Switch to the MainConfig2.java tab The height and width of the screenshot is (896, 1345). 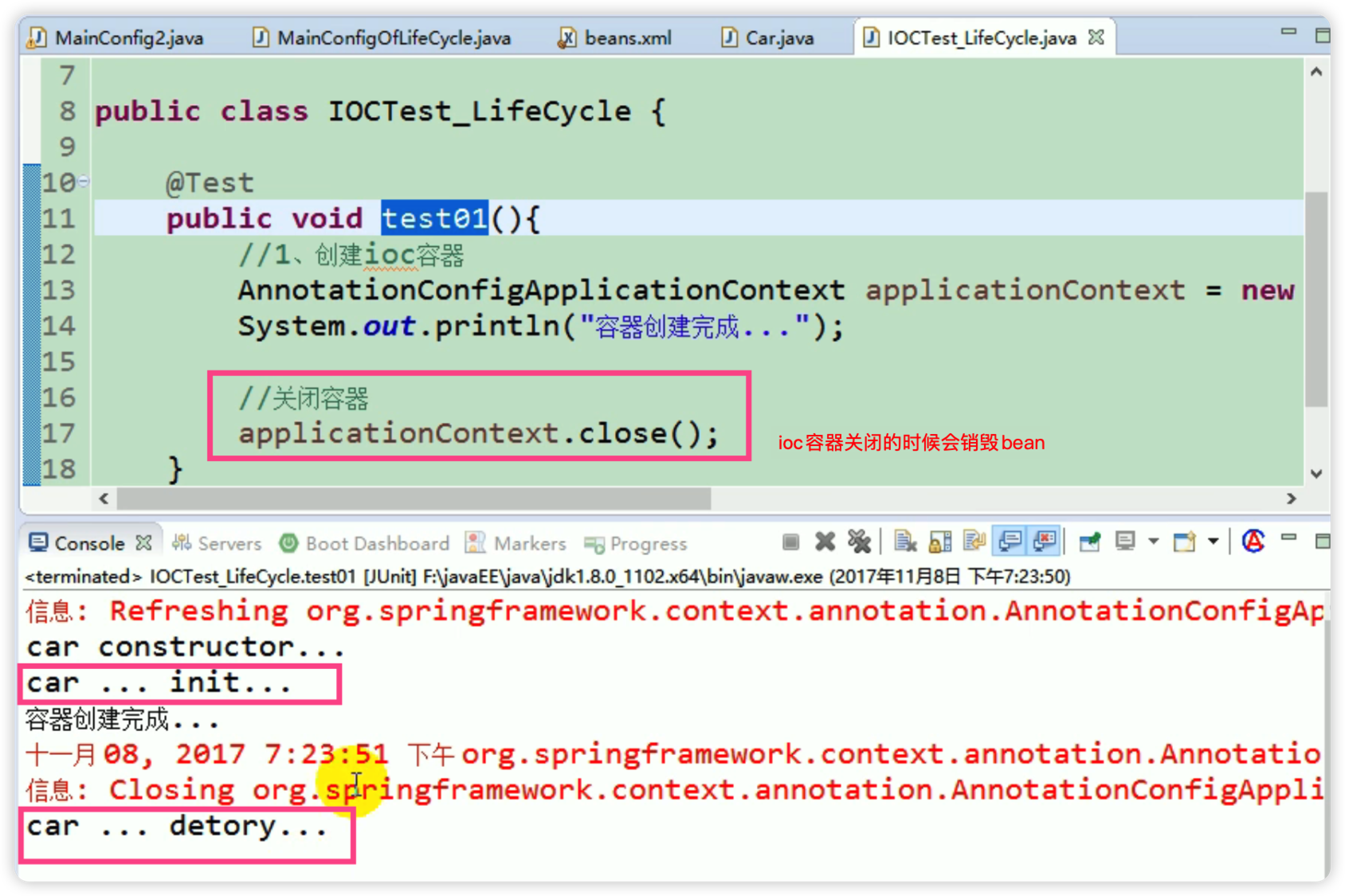pos(117,37)
